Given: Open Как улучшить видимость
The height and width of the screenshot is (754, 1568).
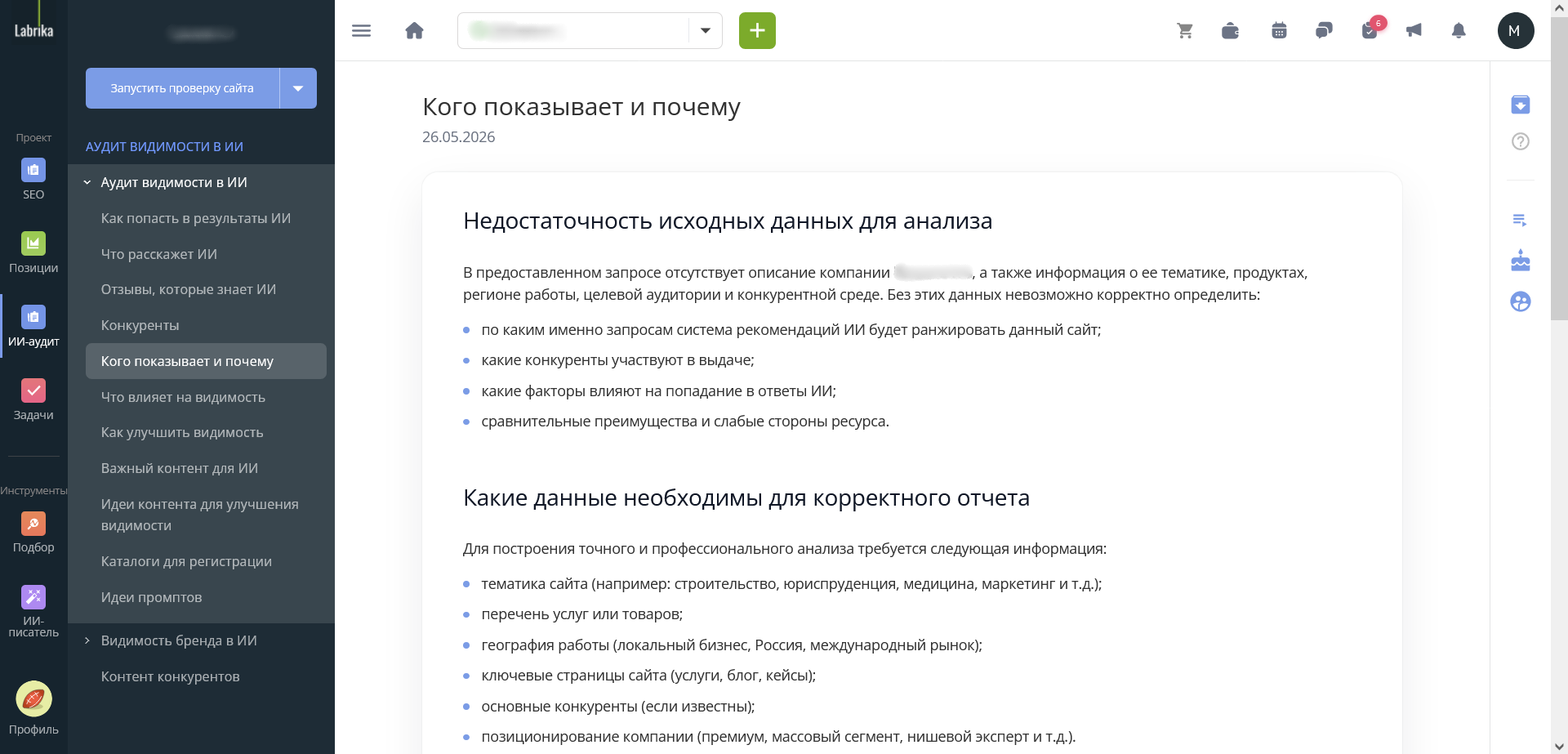Looking at the screenshot, I should click(182, 432).
